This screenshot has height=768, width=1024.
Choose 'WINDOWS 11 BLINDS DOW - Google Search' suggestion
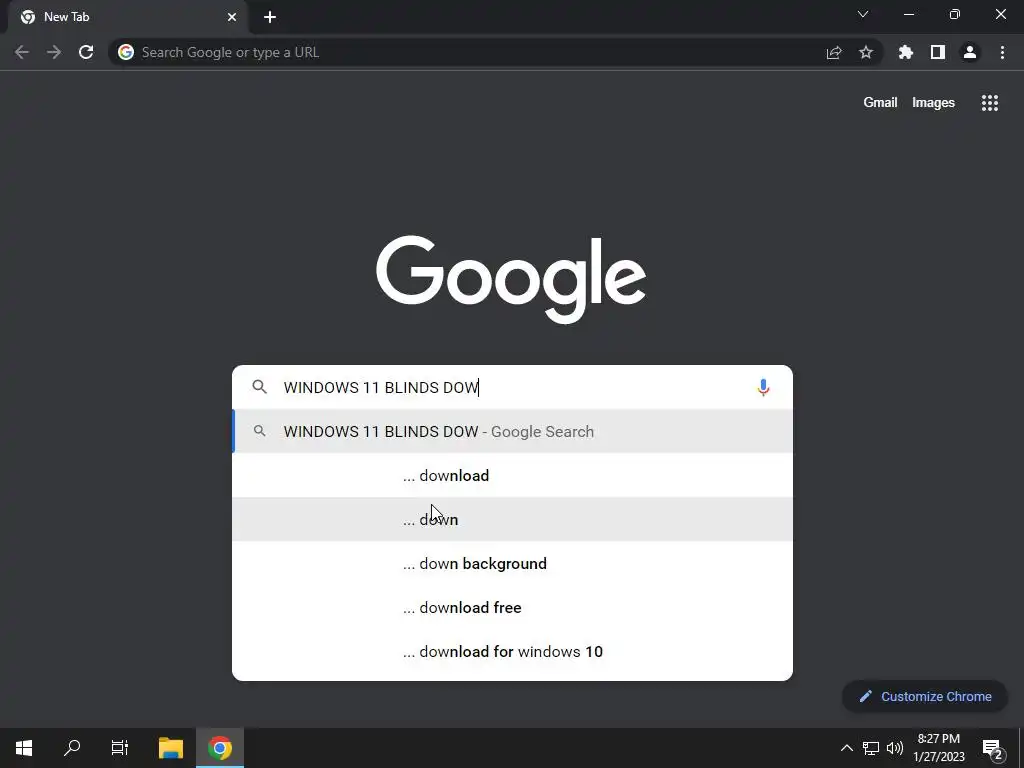(x=513, y=432)
